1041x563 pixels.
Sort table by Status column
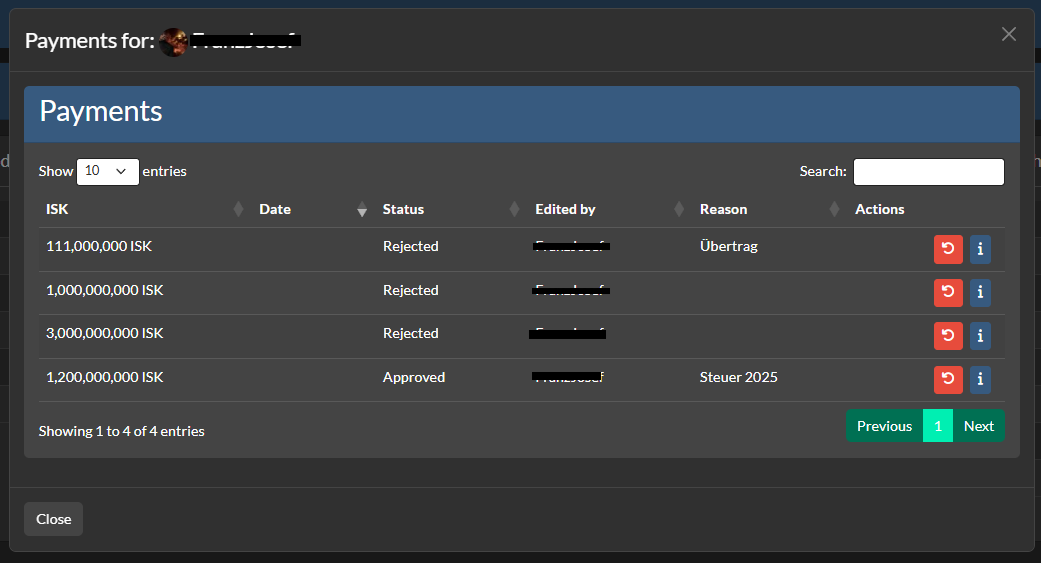[450, 209]
